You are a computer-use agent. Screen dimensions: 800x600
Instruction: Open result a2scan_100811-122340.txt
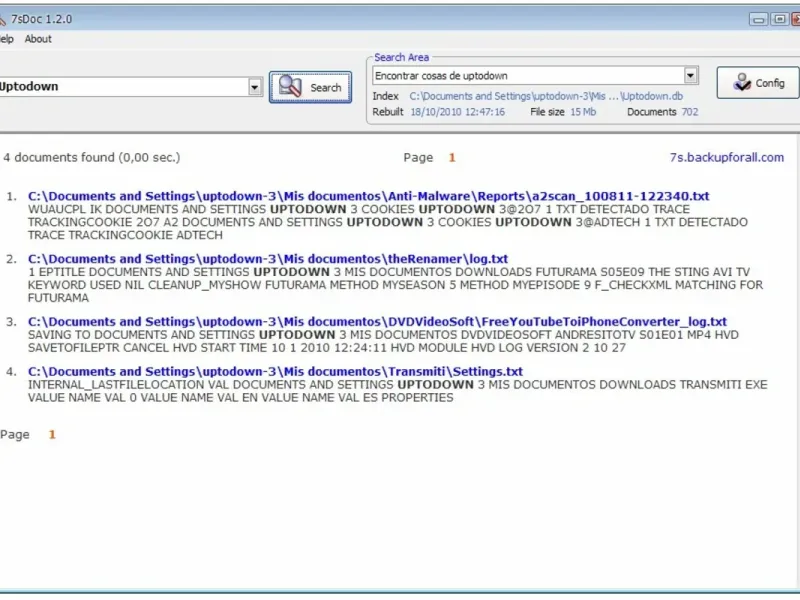click(x=368, y=196)
